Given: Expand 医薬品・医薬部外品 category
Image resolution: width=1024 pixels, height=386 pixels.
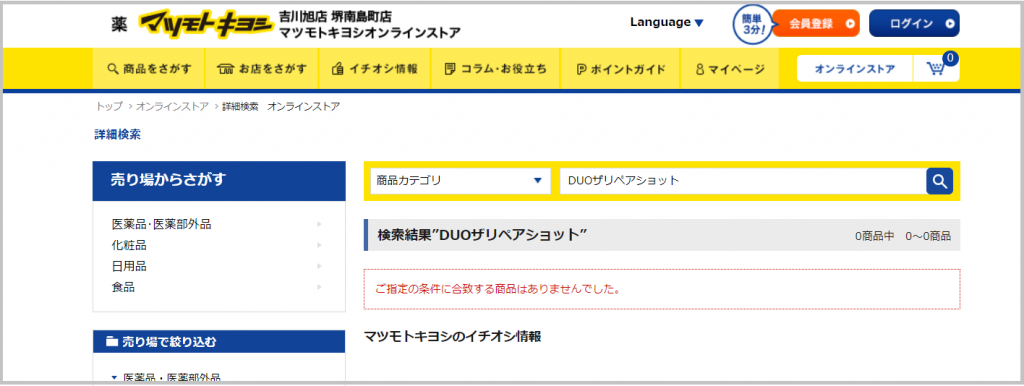Looking at the screenshot, I should (x=217, y=224).
